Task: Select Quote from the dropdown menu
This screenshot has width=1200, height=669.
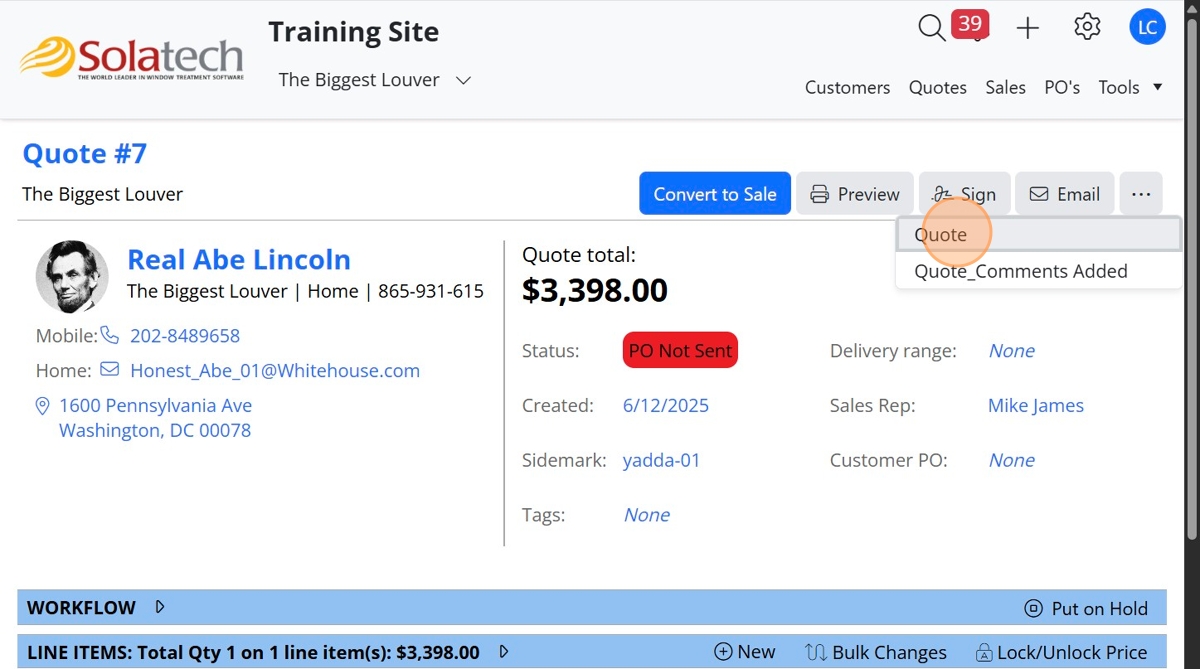Action: [1038, 234]
